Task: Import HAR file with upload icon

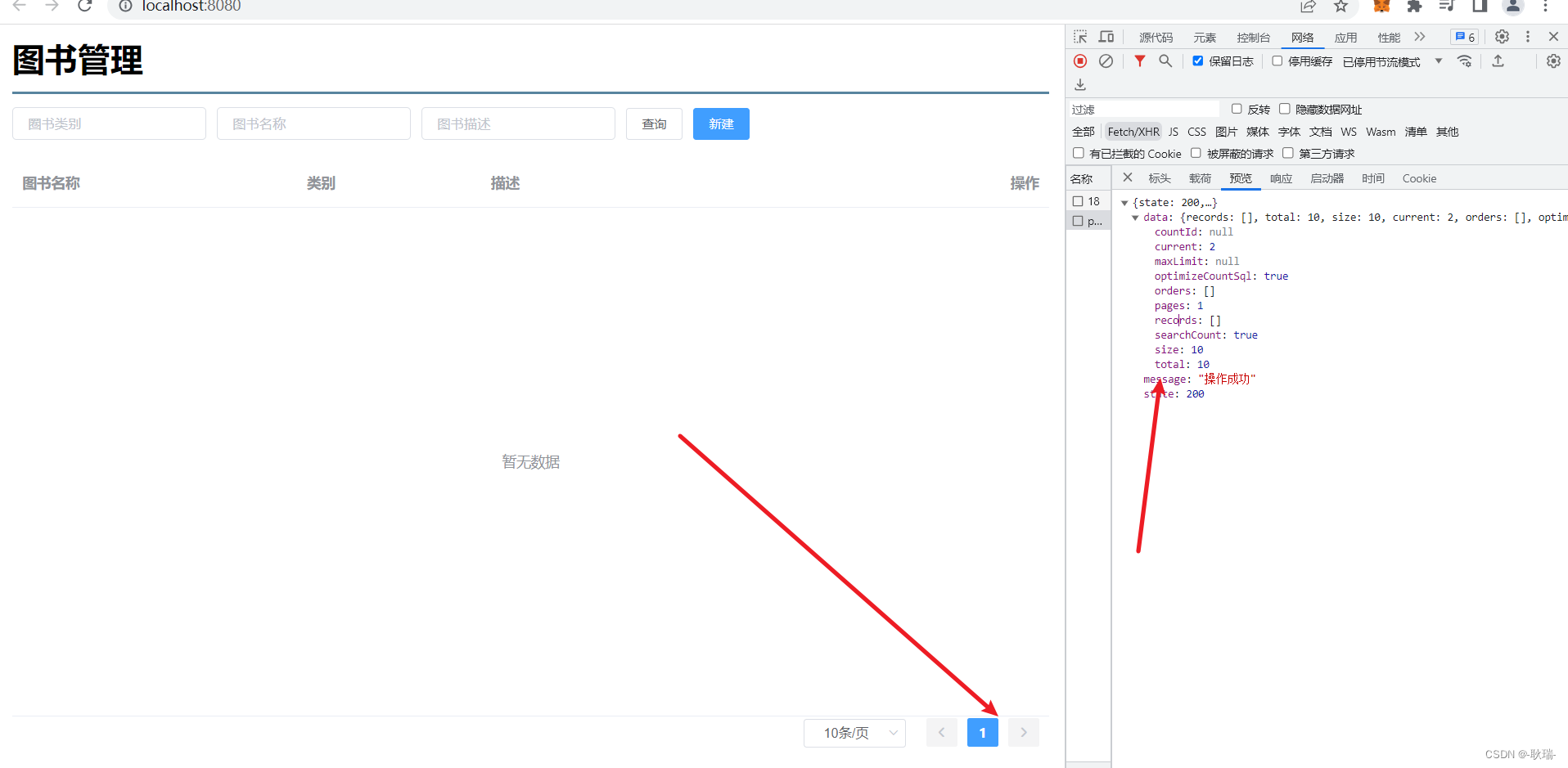Action: [1498, 61]
